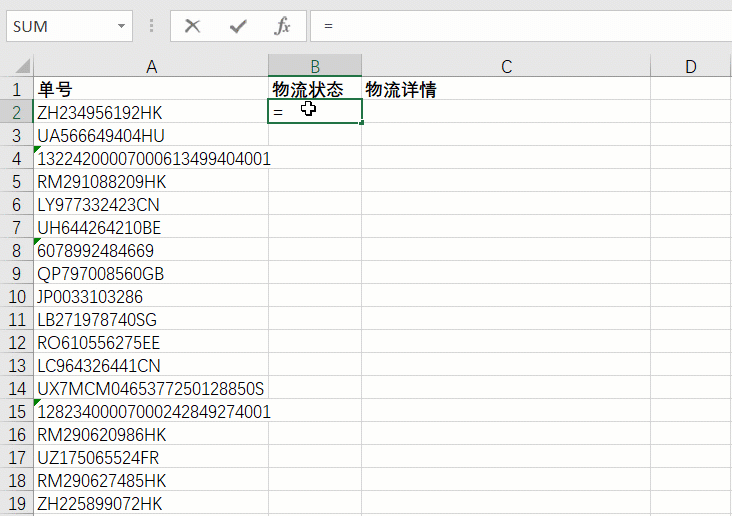Select all cells with corner triangle
Screen dimensions: 732x516
(x=21, y=66)
